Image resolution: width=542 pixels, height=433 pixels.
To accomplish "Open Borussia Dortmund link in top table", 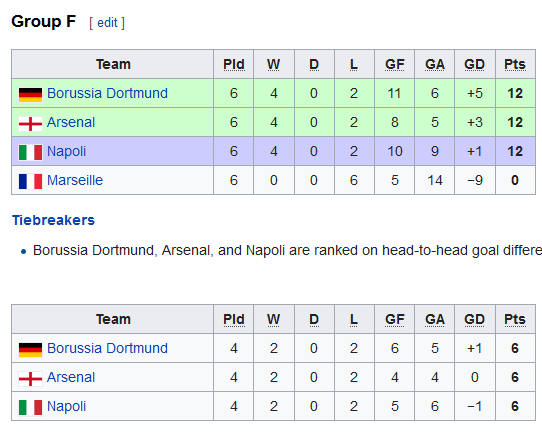I will [x=108, y=93].
